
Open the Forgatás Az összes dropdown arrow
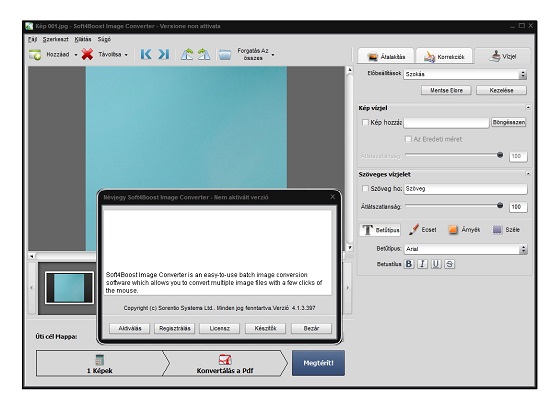click(273, 55)
